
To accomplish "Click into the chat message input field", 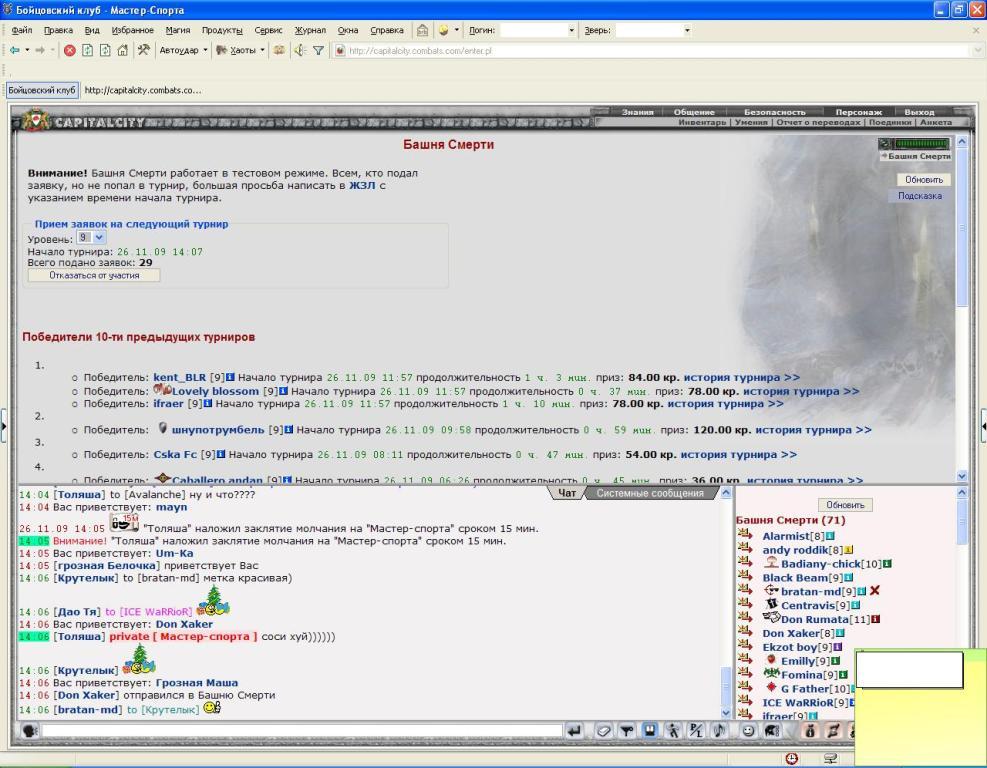I will click(x=302, y=731).
